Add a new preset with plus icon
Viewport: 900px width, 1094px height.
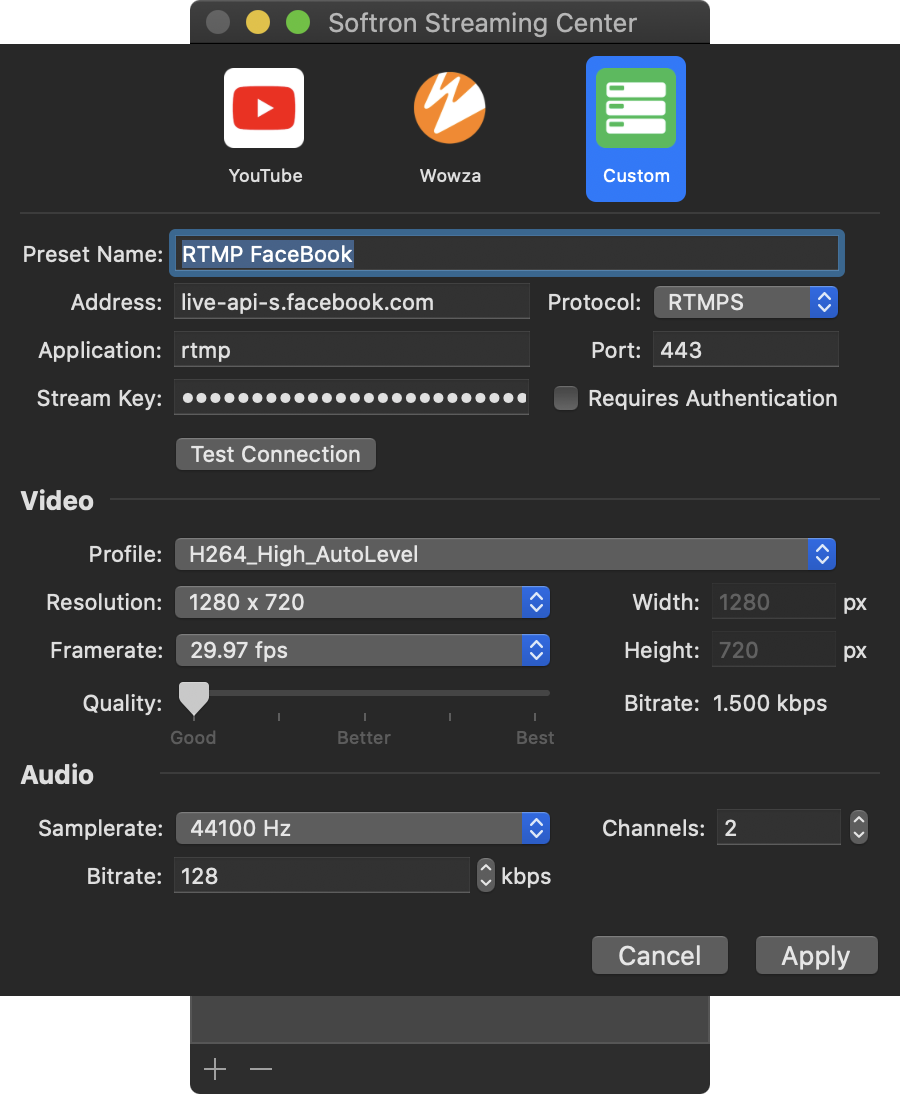coord(215,1068)
